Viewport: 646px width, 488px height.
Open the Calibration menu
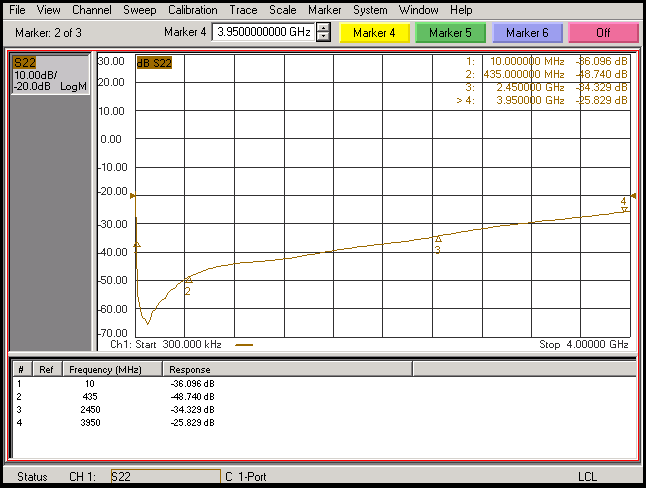coord(192,9)
